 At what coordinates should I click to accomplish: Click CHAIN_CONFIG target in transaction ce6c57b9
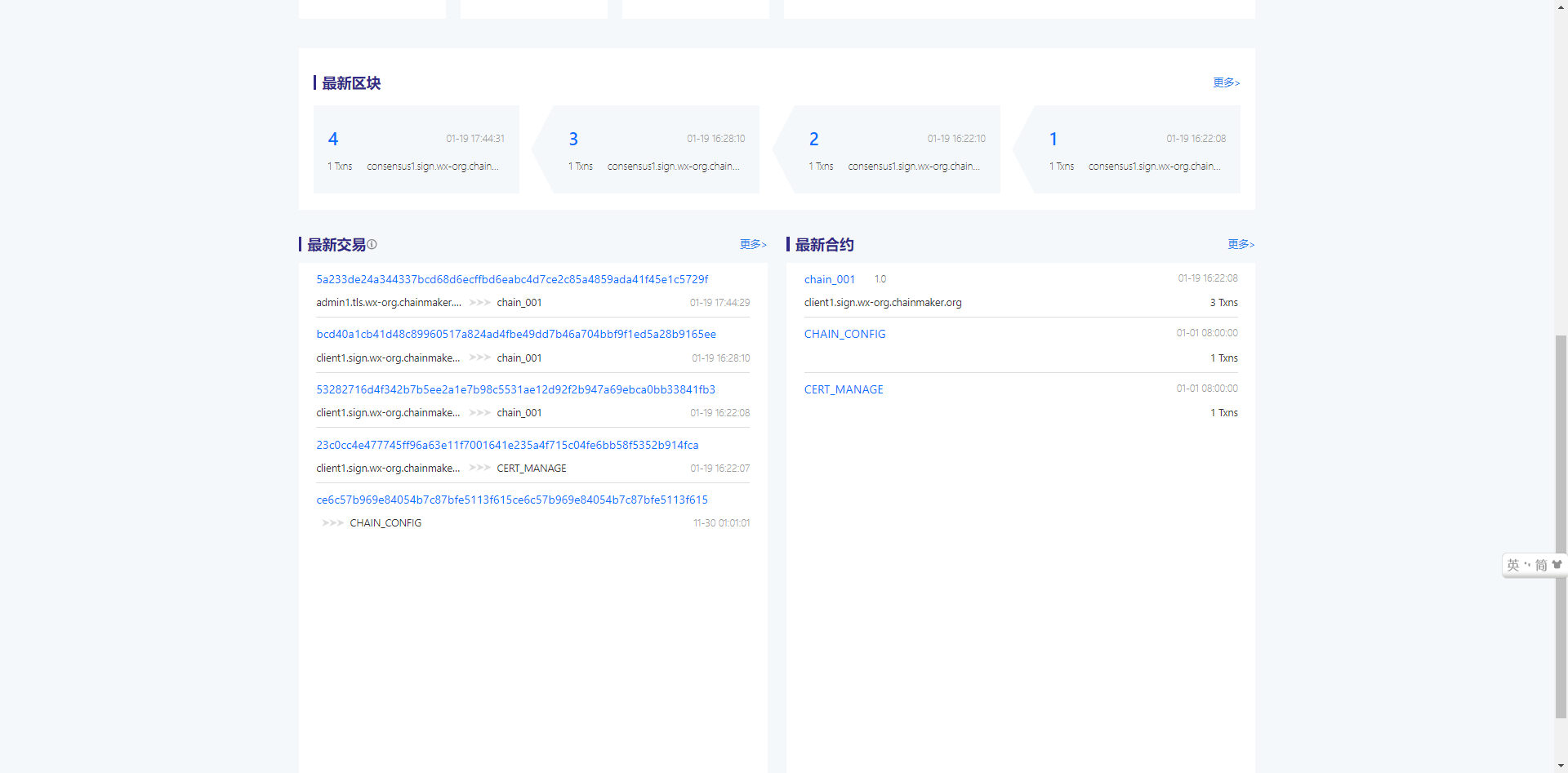(385, 522)
